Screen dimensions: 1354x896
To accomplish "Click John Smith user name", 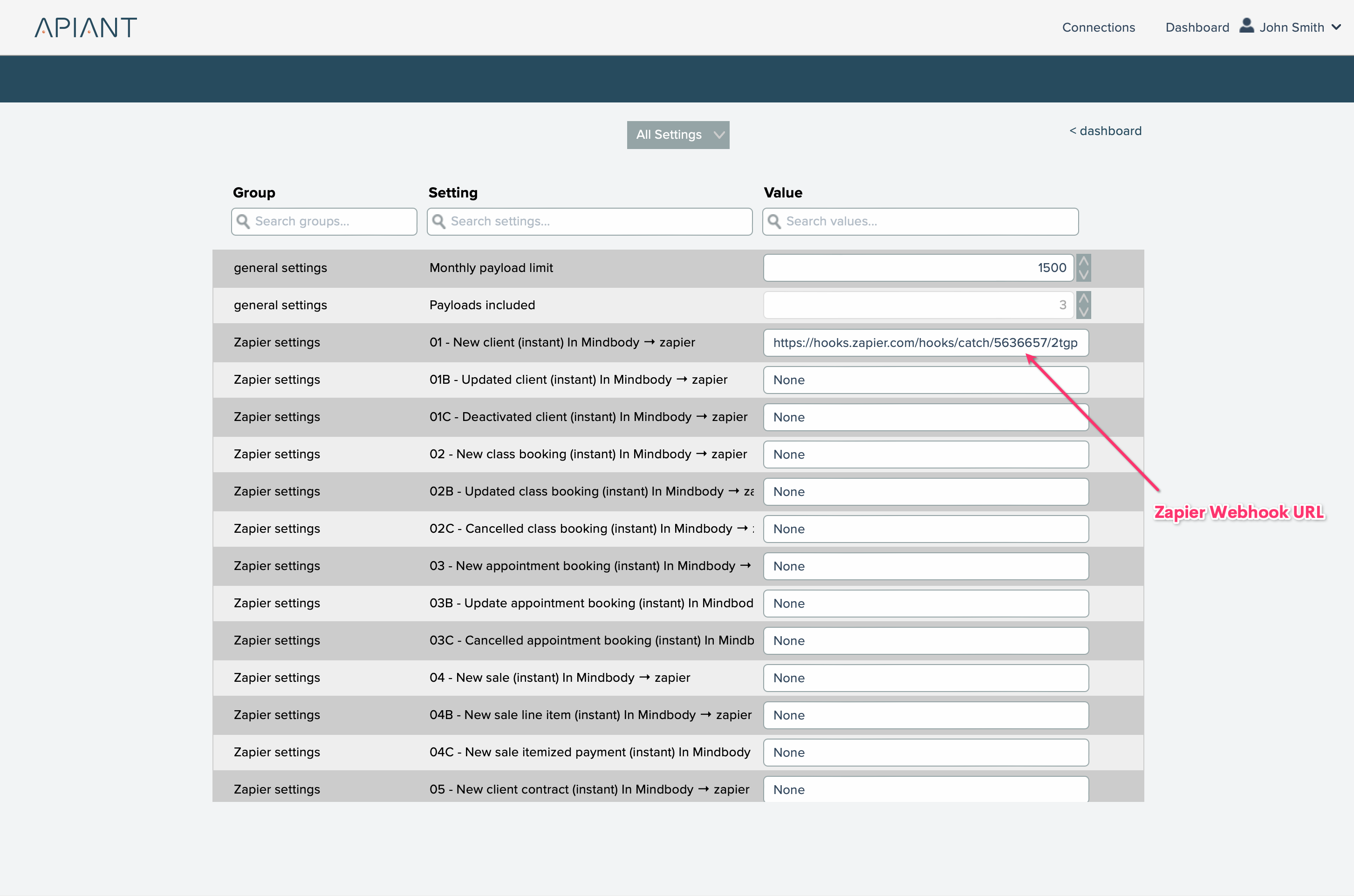I will click(1291, 27).
